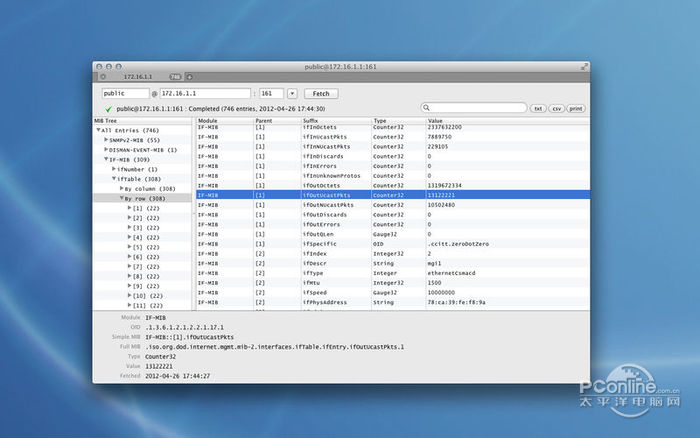This screenshot has height=438, width=700.
Task: Export results with the csv button
Action: pyautogui.click(x=556, y=108)
